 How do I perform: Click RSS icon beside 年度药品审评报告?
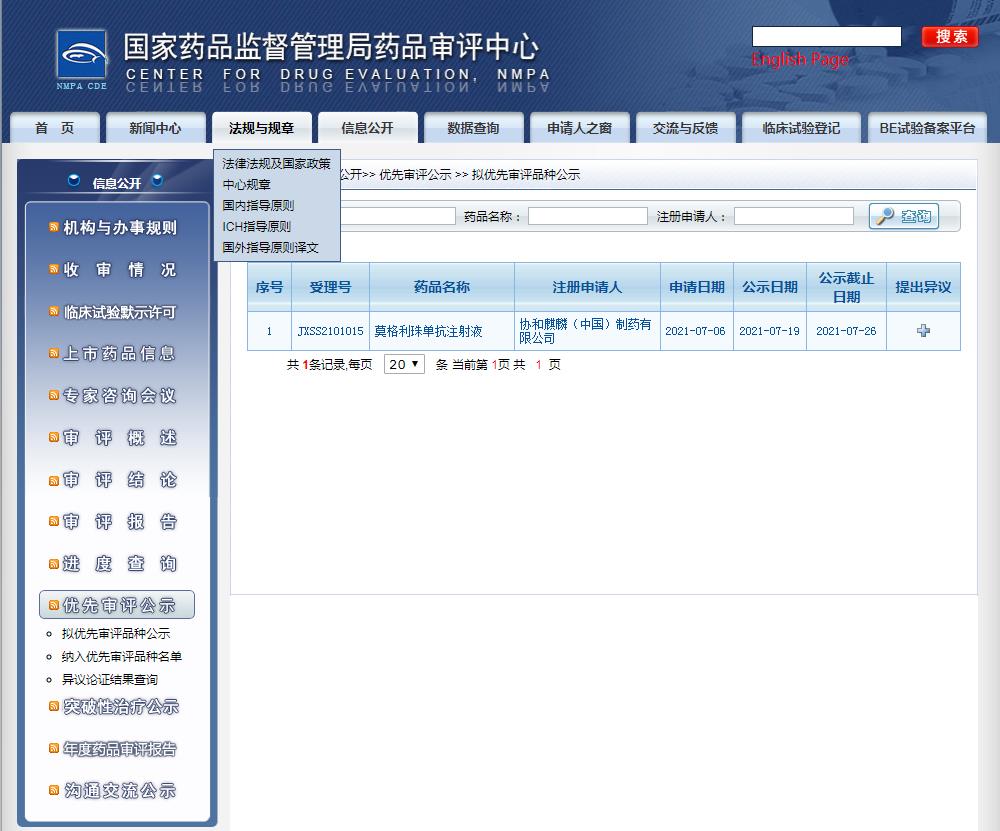[x=54, y=748]
